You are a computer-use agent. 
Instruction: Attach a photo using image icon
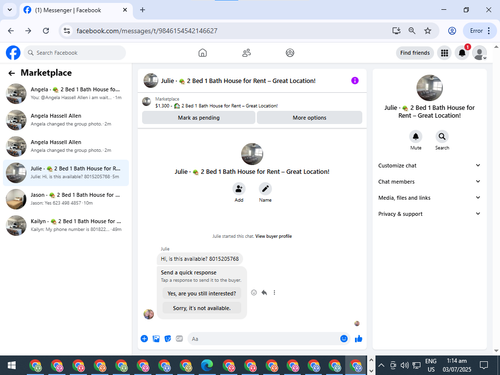(156, 339)
